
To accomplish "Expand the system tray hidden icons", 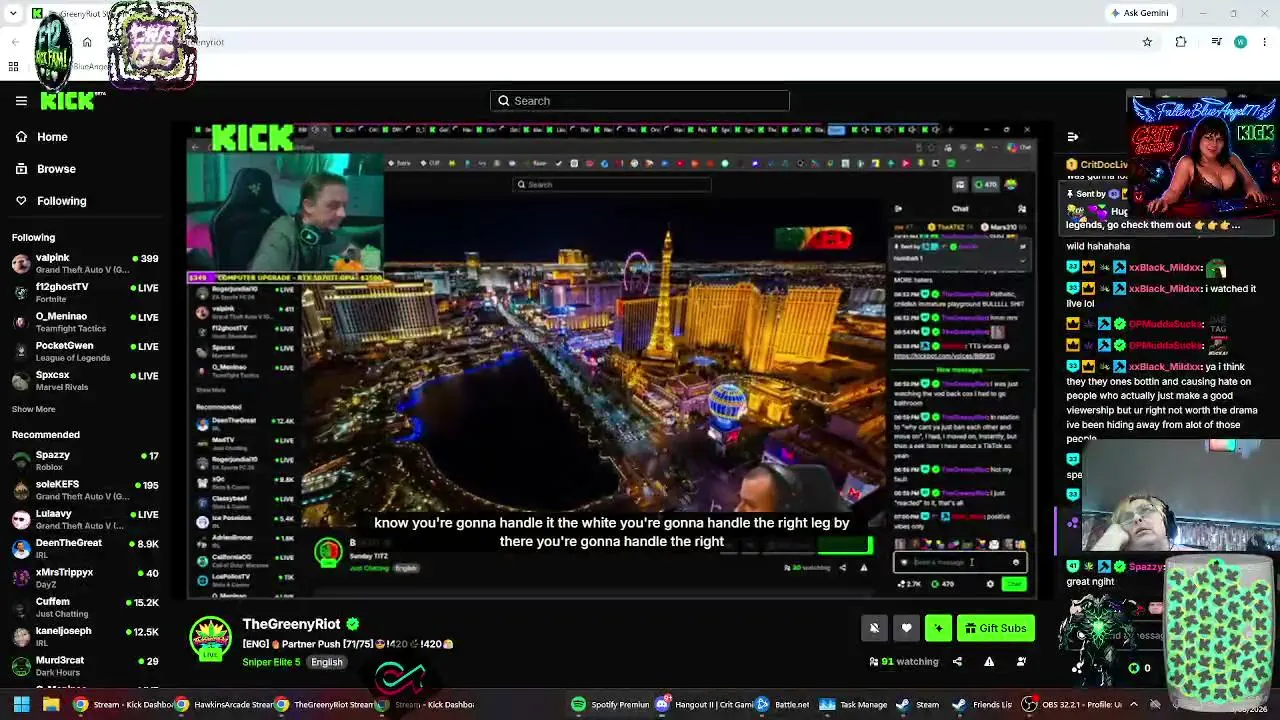I will [x=1133, y=704].
